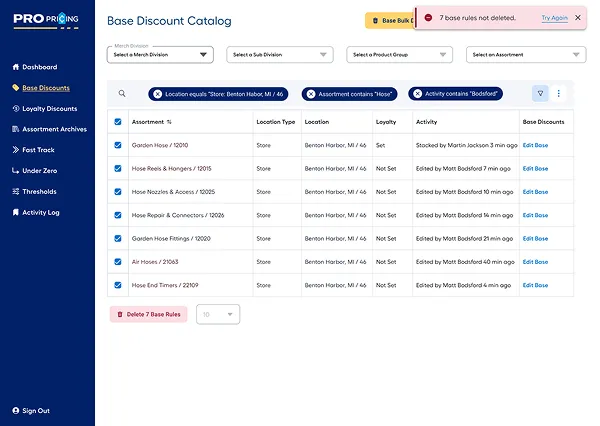Click the Activity column header
This screenshot has width=600, height=426.
[x=426, y=122]
